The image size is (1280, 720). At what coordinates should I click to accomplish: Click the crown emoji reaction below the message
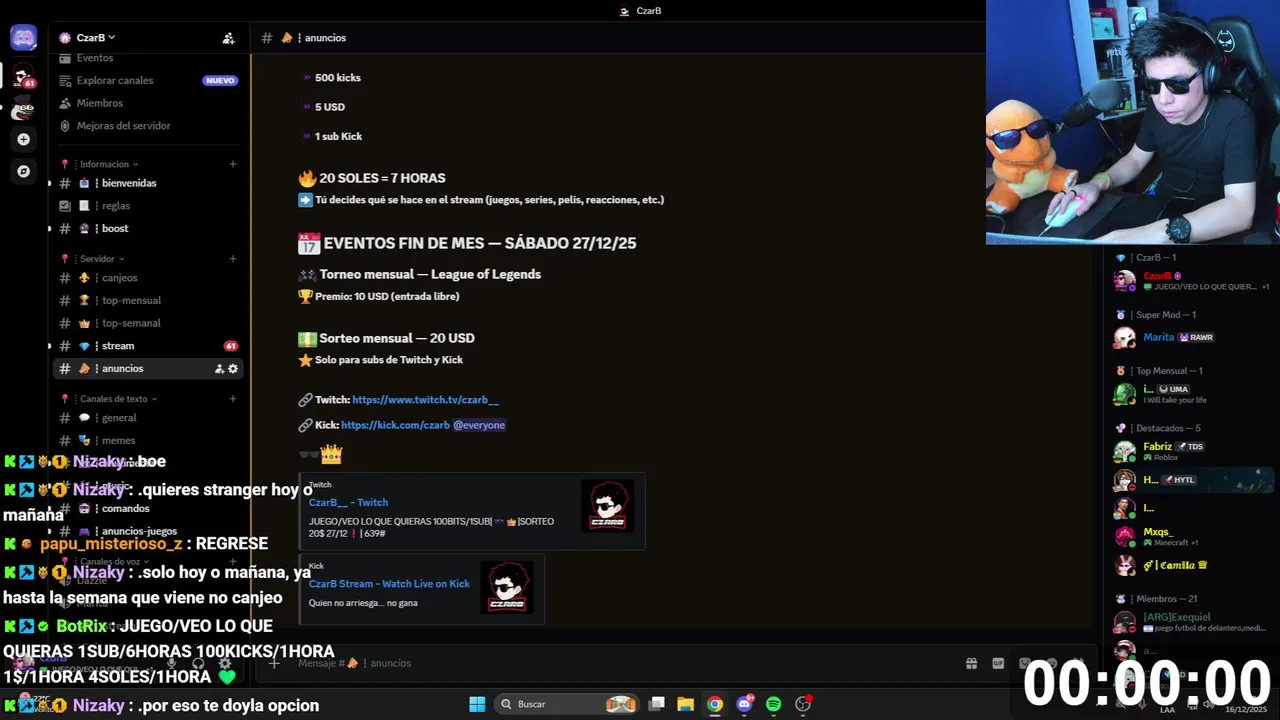click(331, 455)
